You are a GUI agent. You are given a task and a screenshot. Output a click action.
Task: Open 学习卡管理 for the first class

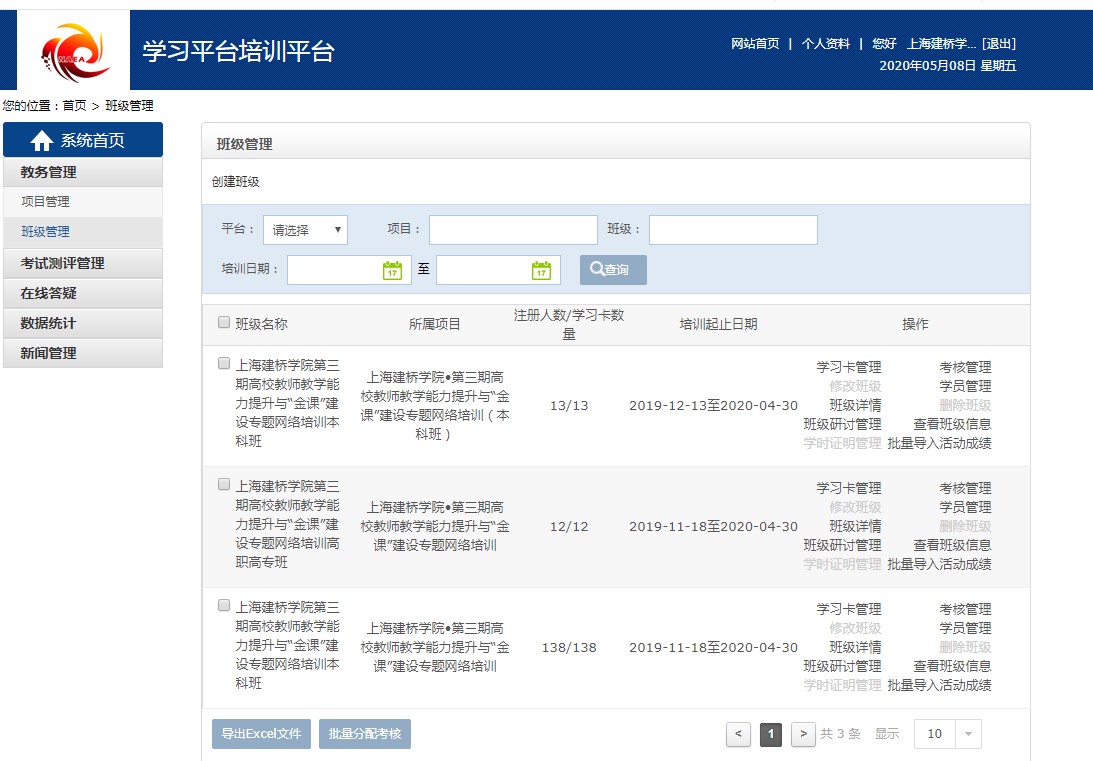coord(849,368)
